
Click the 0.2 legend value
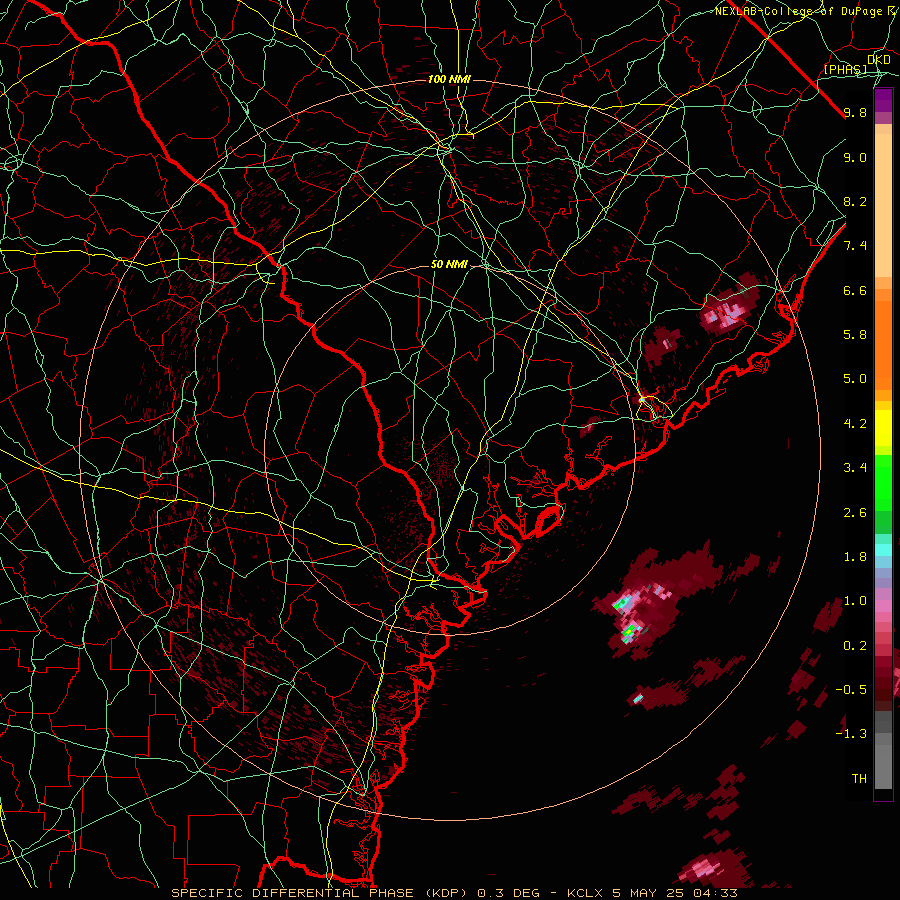855,646
